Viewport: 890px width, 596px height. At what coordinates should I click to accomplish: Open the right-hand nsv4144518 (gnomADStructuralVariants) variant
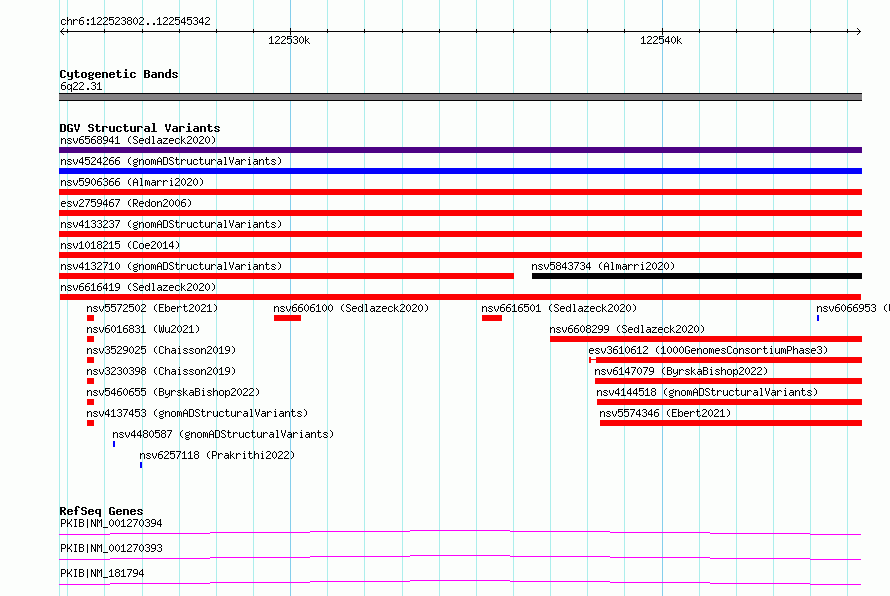pyautogui.click(x=707, y=392)
